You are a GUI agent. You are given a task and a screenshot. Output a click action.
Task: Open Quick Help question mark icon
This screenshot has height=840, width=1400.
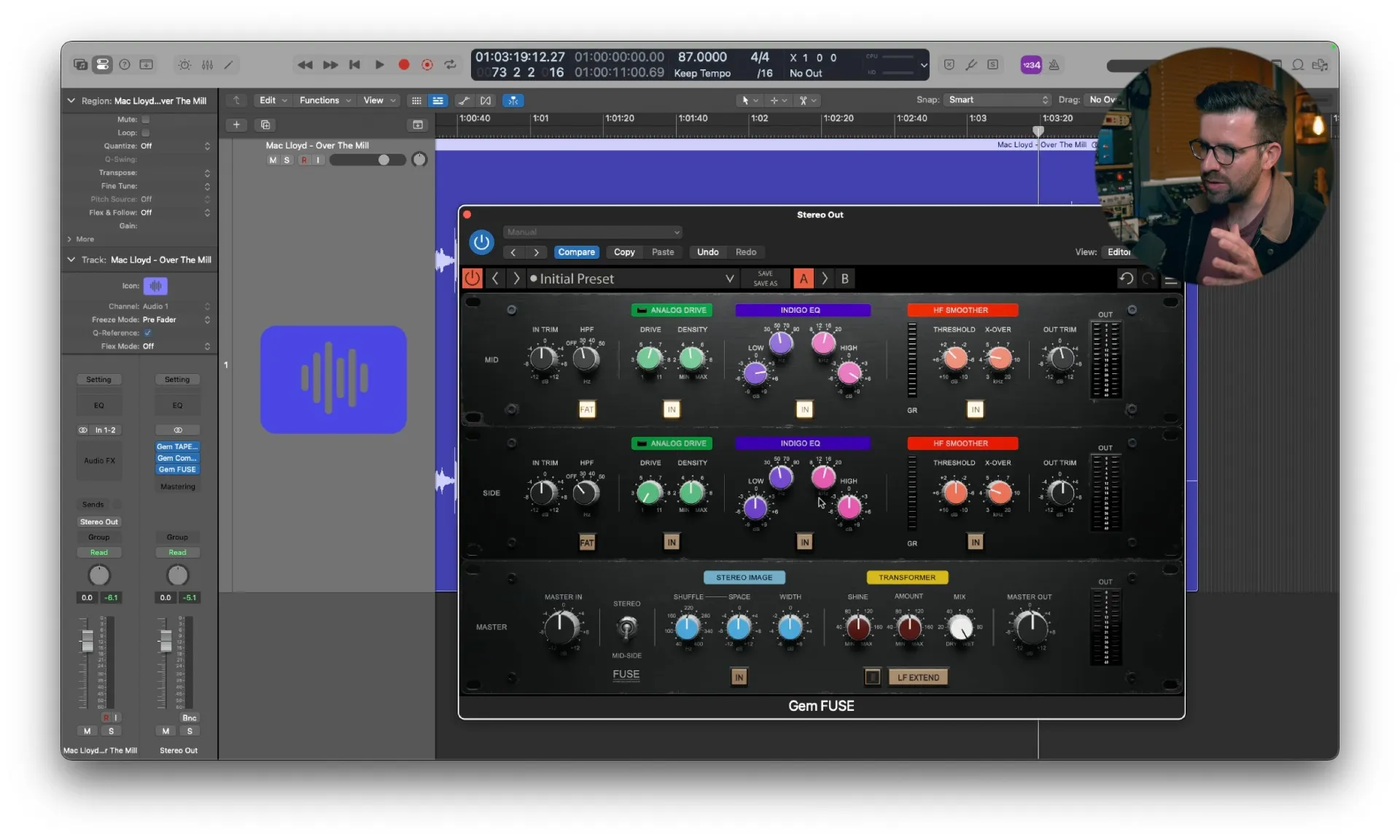click(x=125, y=65)
